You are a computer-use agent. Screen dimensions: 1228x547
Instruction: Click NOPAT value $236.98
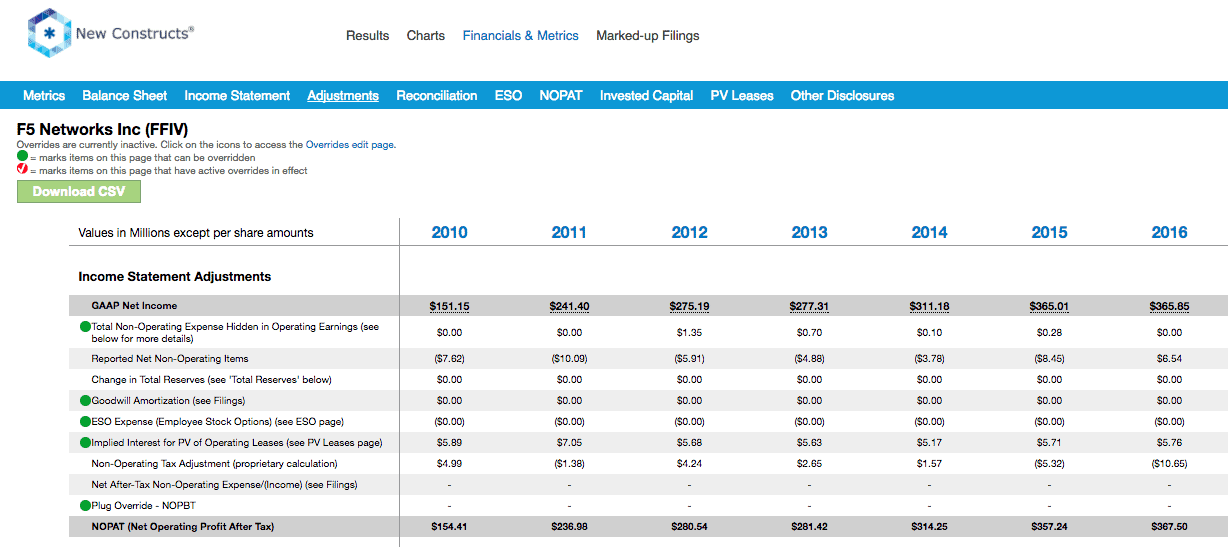point(570,527)
